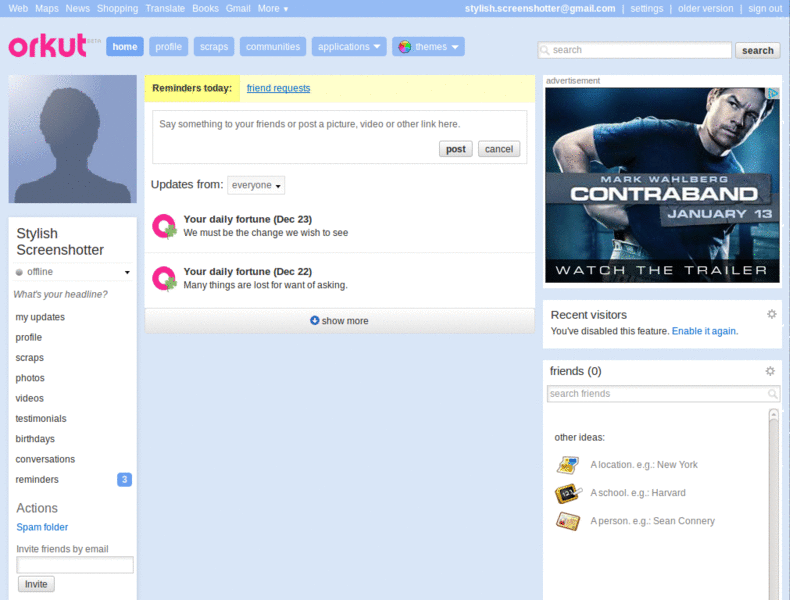Open the Updates from everyone dropdown
This screenshot has height=600, width=800.
click(x=256, y=185)
